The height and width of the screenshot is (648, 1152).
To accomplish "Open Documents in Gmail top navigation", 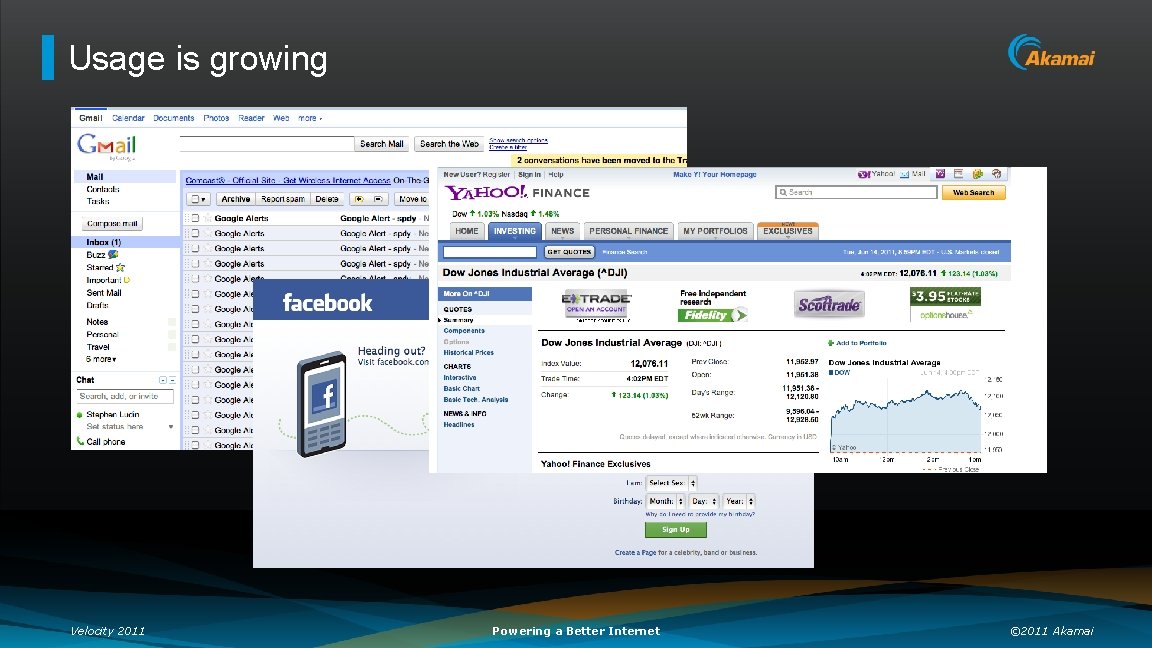I will pos(173,118).
